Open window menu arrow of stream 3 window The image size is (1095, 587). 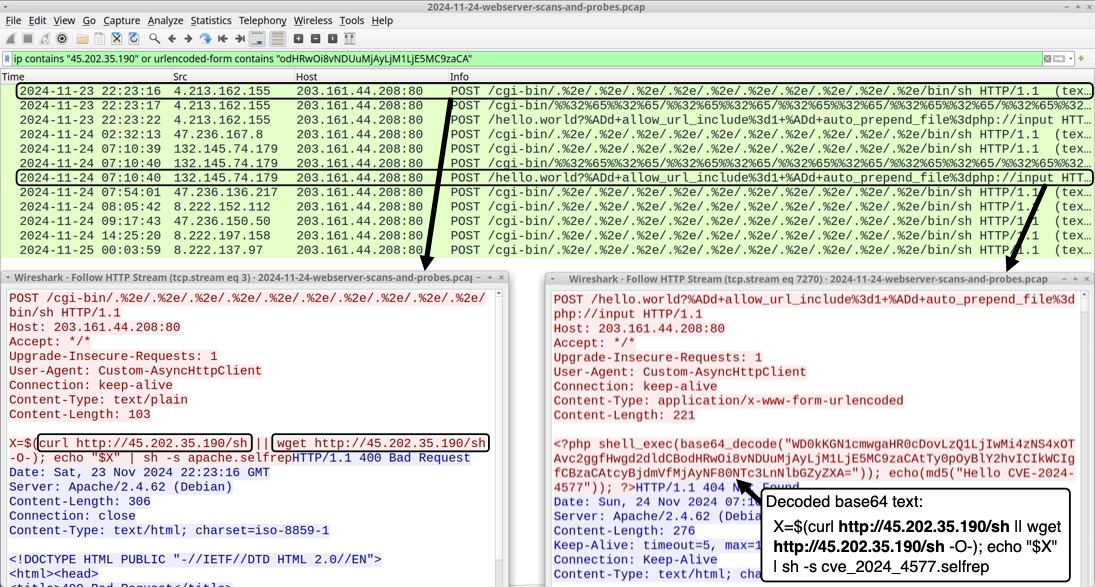(x=8, y=278)
